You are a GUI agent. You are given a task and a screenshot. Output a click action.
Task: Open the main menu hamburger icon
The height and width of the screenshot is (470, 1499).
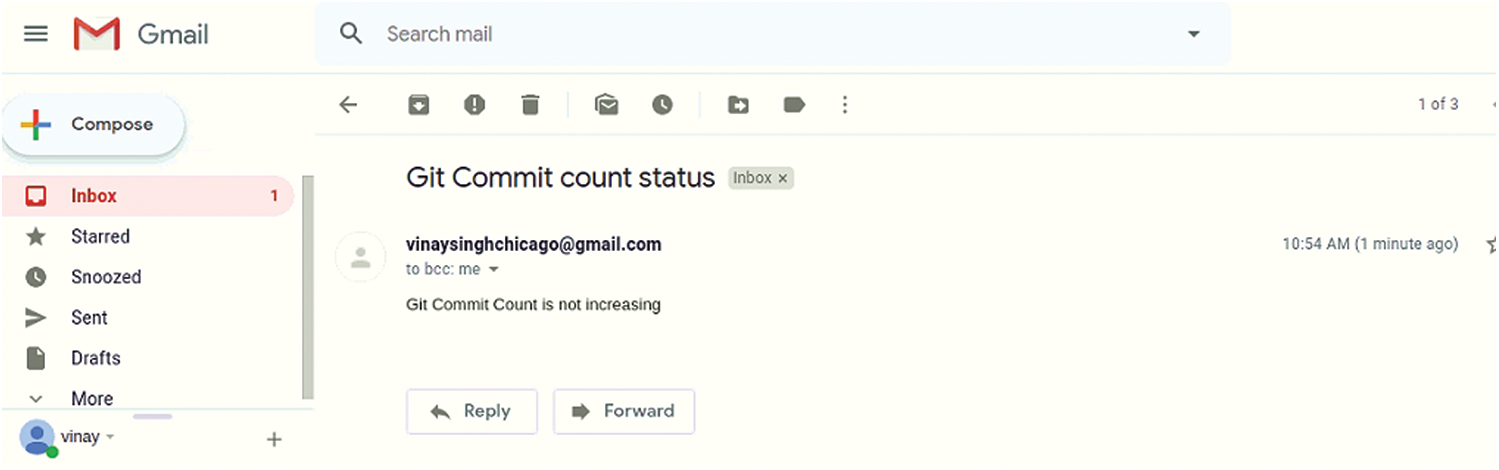[x=36, y=34]
